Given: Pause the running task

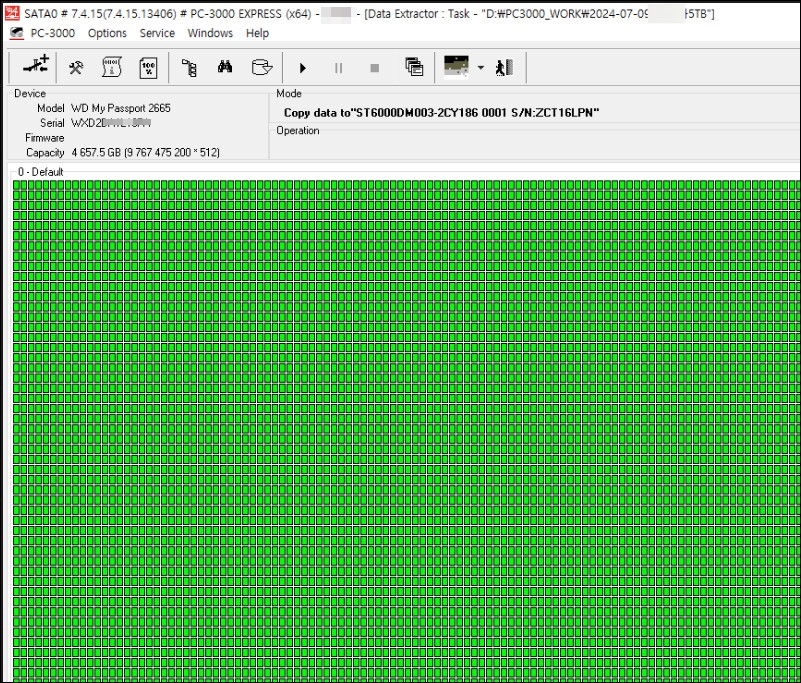Looking at the screenshot, I should pyautogui.click(x=338, y=68).
